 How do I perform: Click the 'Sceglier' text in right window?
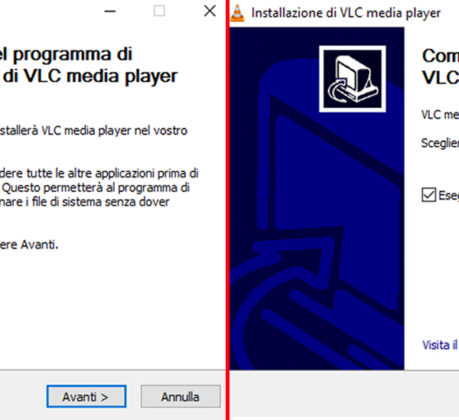click(x=440, y=143)
